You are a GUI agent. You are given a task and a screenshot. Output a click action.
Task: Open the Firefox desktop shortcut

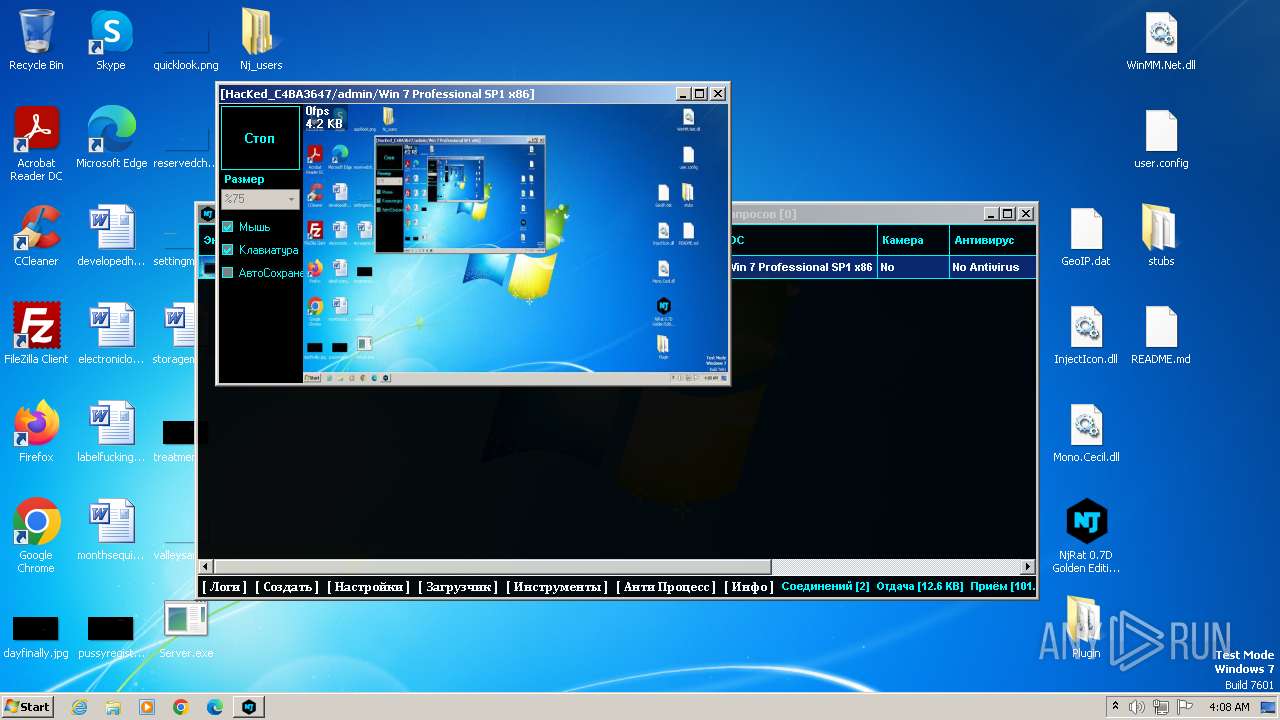pyautogui.click(x=36, y=432)
